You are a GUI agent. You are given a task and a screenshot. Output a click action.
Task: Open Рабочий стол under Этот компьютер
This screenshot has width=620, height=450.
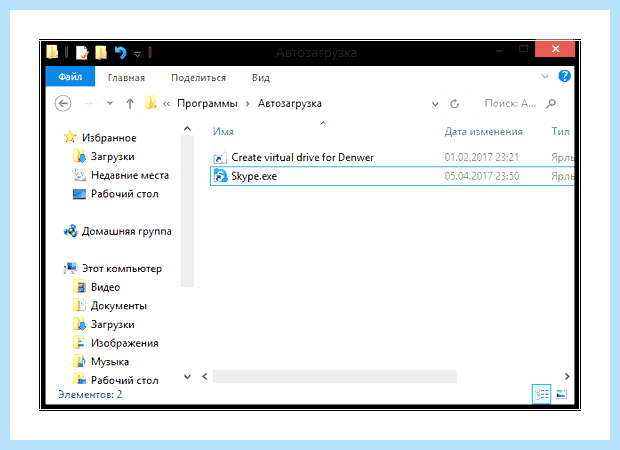(x=125, y=380)
